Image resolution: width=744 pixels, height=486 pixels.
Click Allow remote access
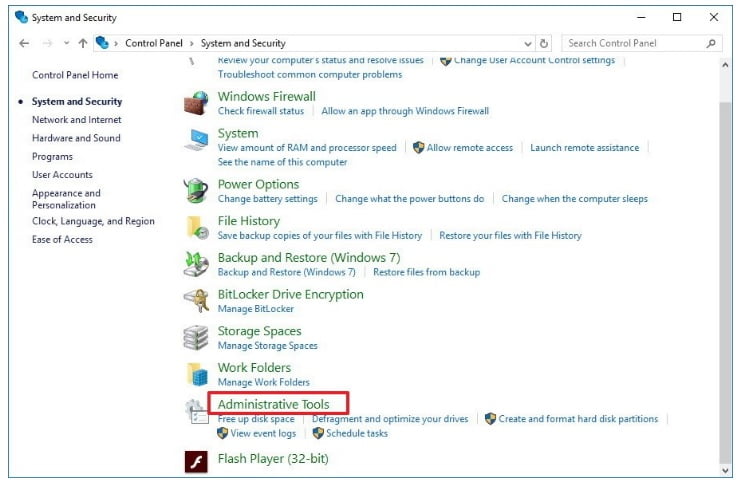[x=470, y=148]
